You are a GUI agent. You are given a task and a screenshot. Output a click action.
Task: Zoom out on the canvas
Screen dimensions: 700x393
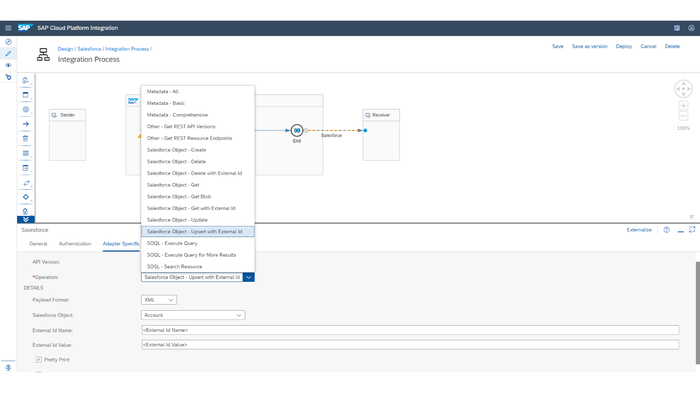(683, 116)
